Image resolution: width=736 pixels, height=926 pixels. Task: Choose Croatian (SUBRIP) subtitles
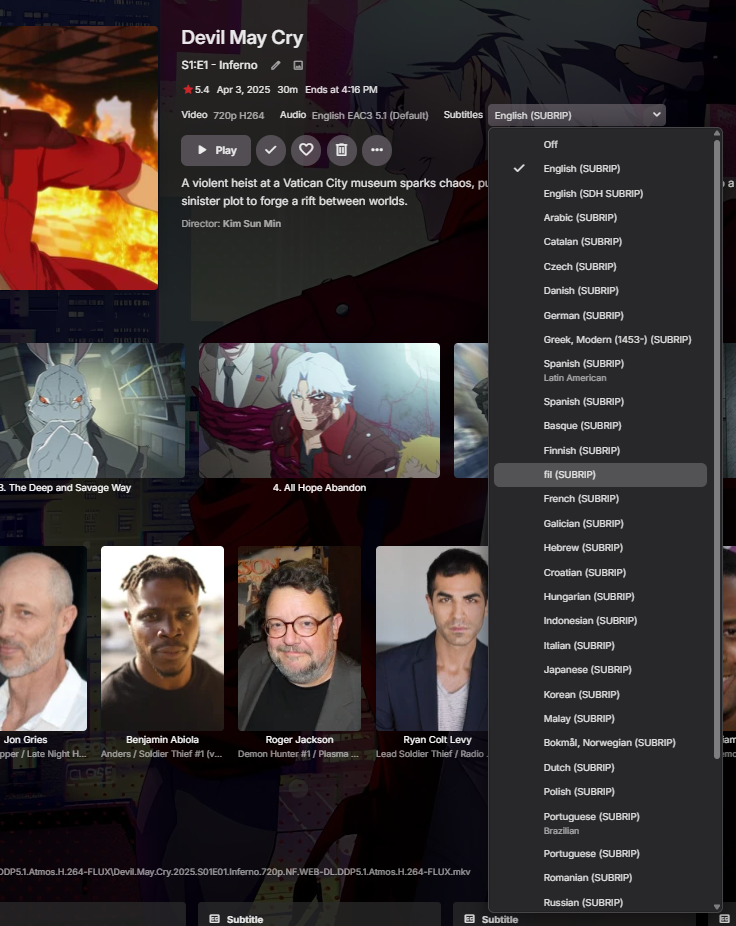pyautogui.click(x=600, y=572)
